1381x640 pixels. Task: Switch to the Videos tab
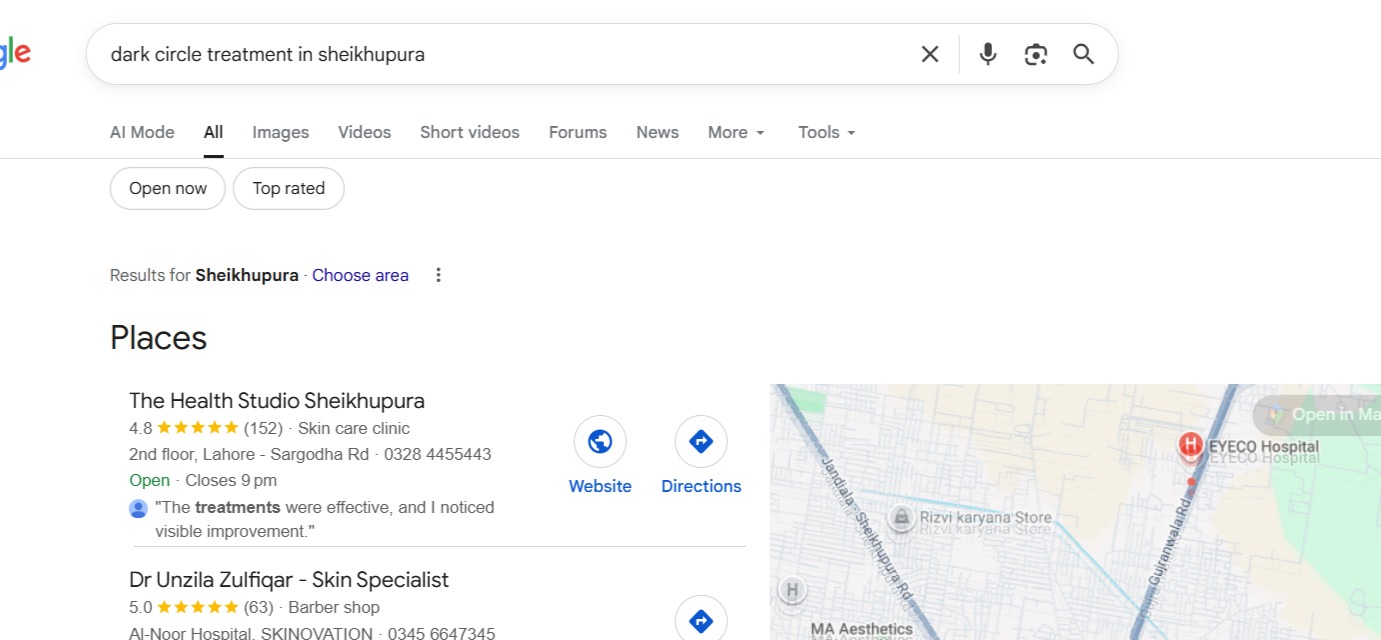pos(364,132)
